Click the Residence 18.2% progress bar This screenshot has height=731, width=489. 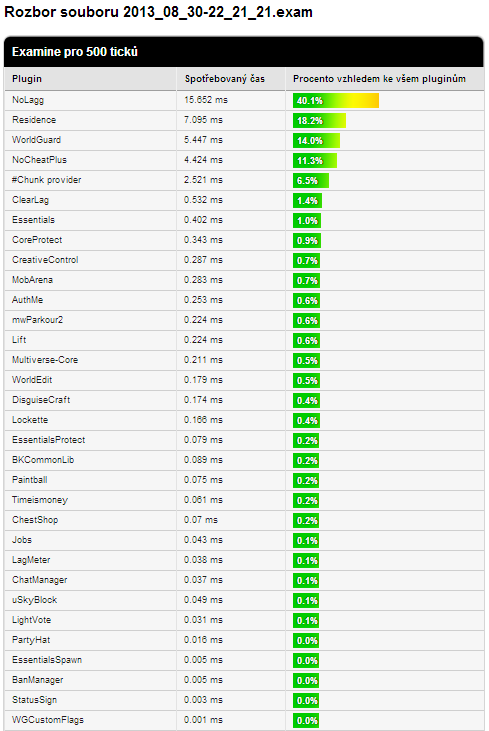coord(319,121)
